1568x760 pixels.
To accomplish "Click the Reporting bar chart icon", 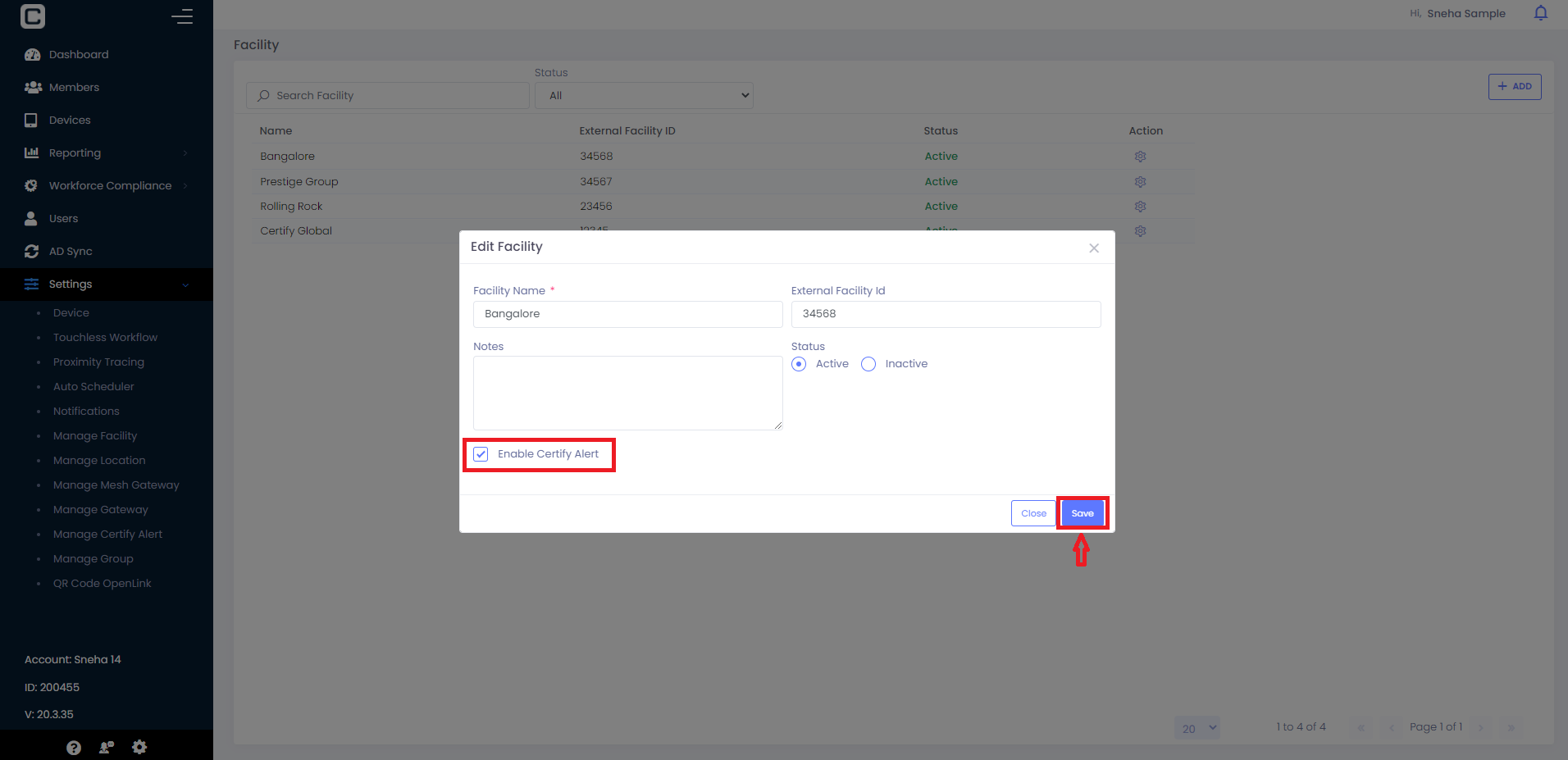I will coord(32,152).
